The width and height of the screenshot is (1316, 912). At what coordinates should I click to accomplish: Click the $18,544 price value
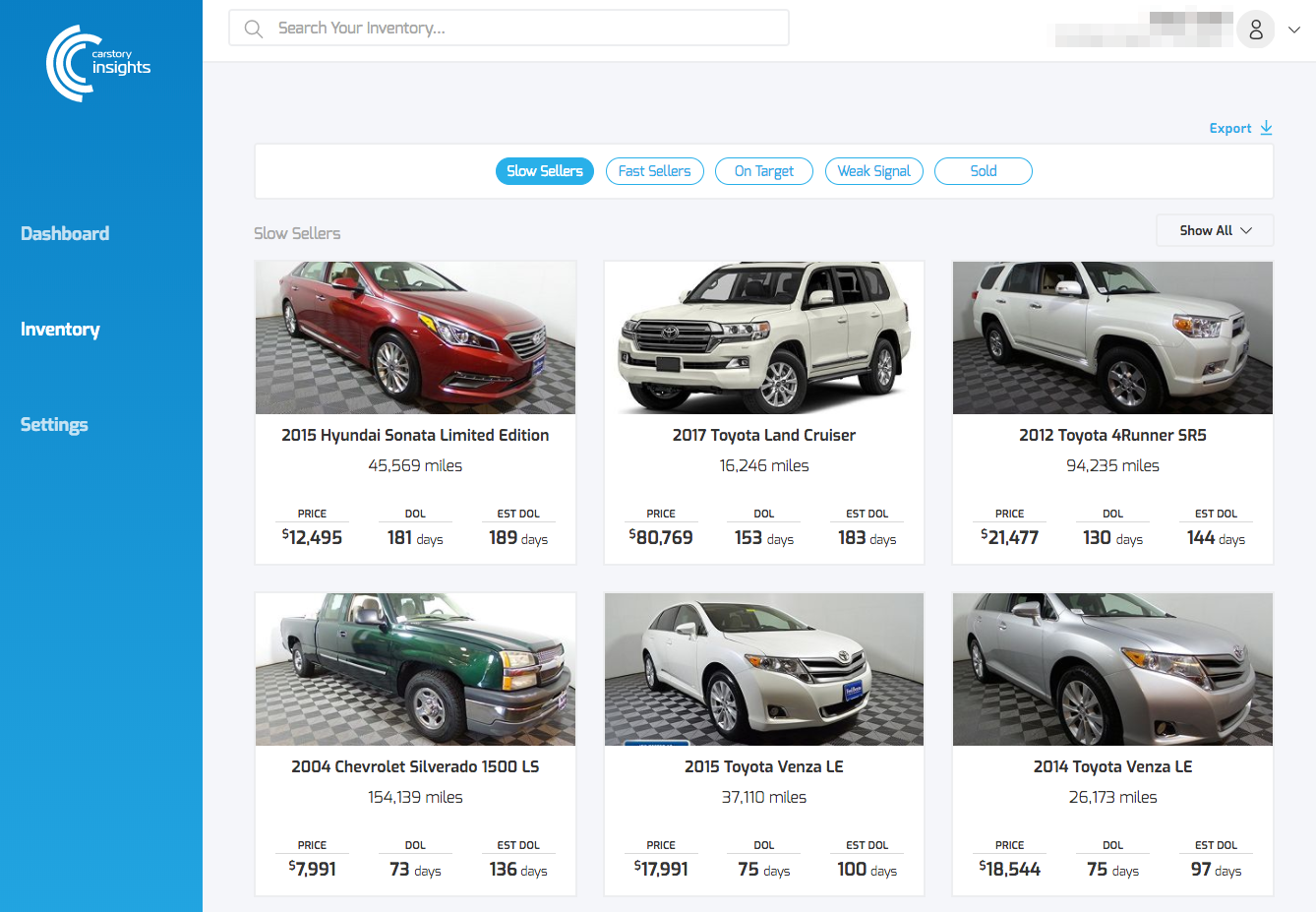pos(1009,869)
